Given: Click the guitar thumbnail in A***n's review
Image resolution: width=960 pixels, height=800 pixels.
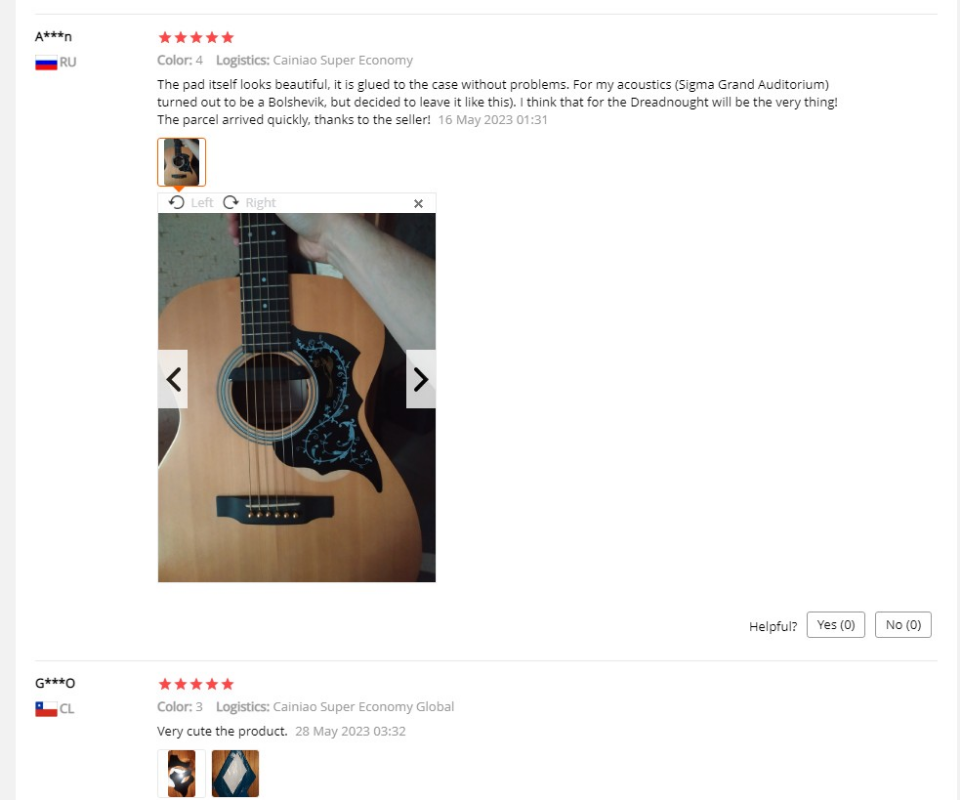Looking at the screenshot, I should pos(181,162).
